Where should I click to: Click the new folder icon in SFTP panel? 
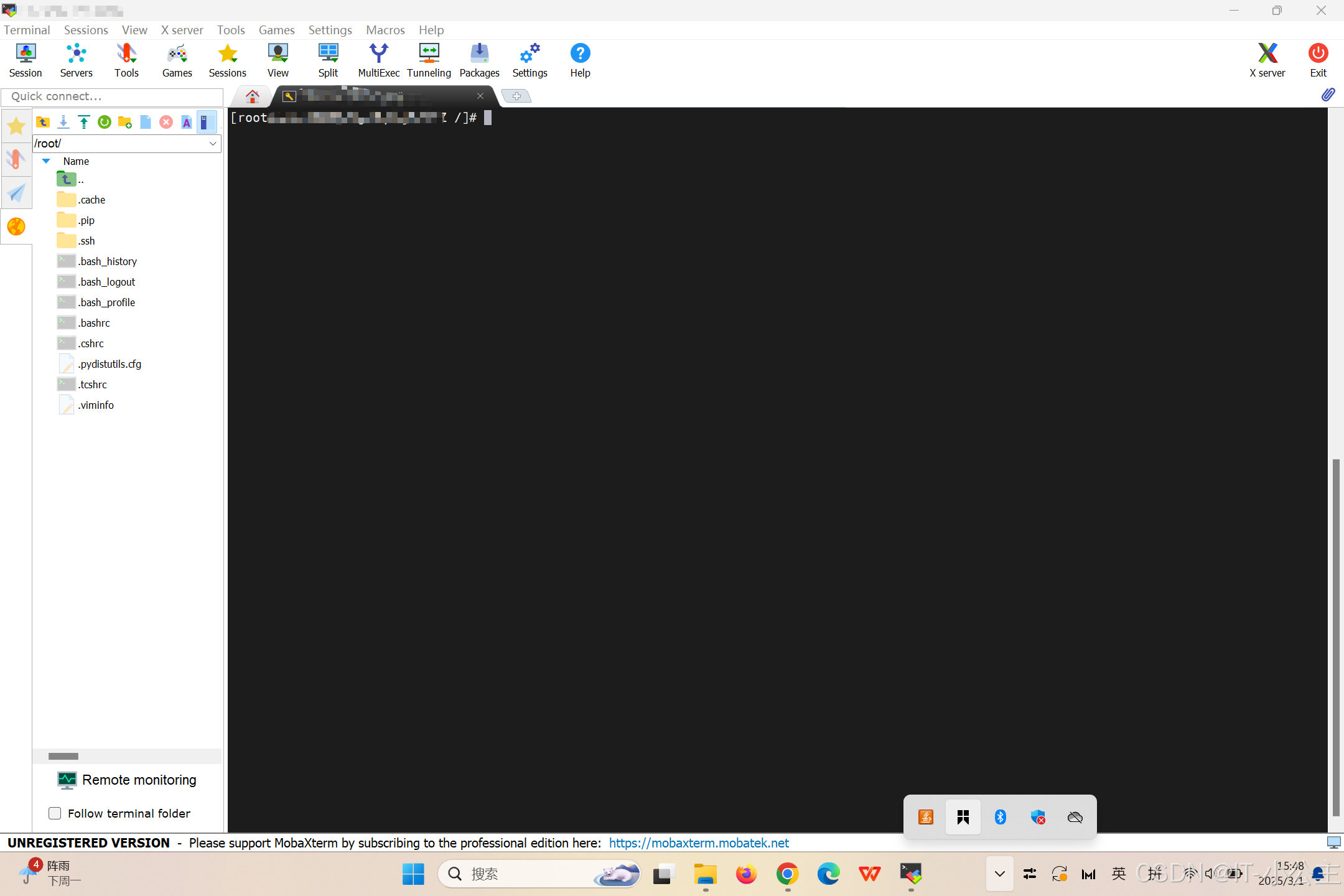(x=125, y=122)
